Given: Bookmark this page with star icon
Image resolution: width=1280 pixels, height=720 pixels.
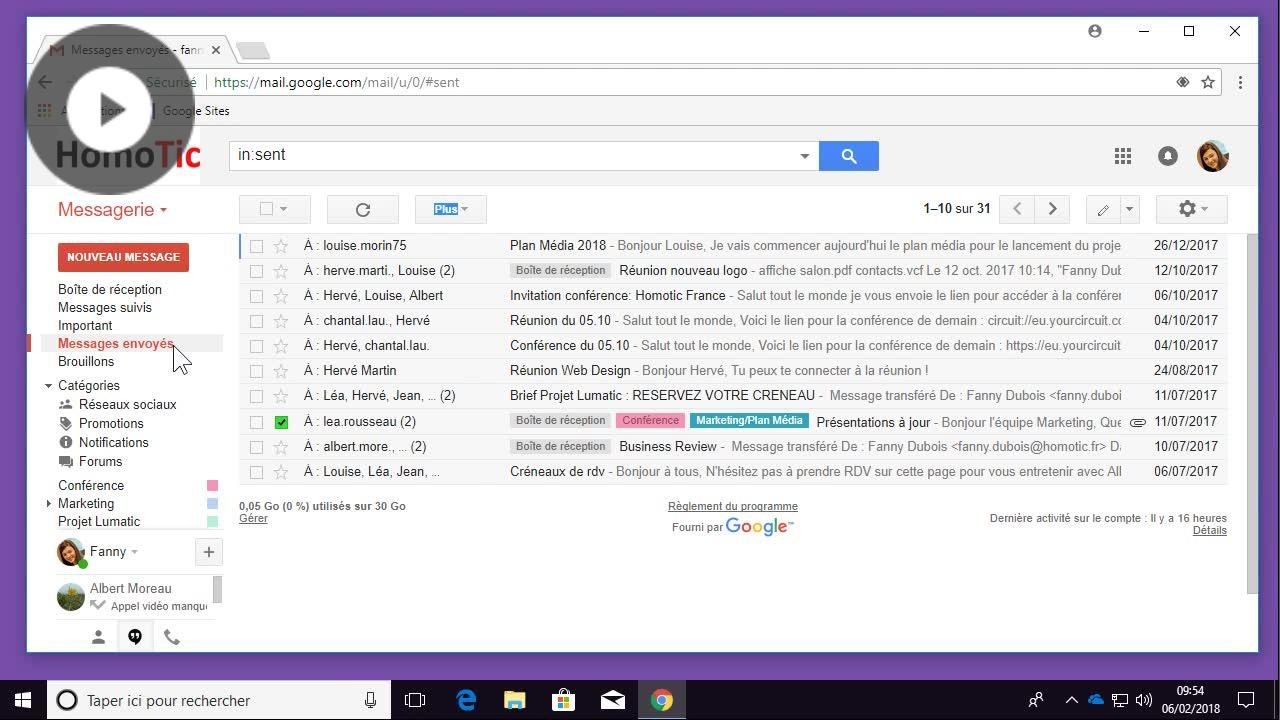Looking at the screenshot, I should (1208, 82).
